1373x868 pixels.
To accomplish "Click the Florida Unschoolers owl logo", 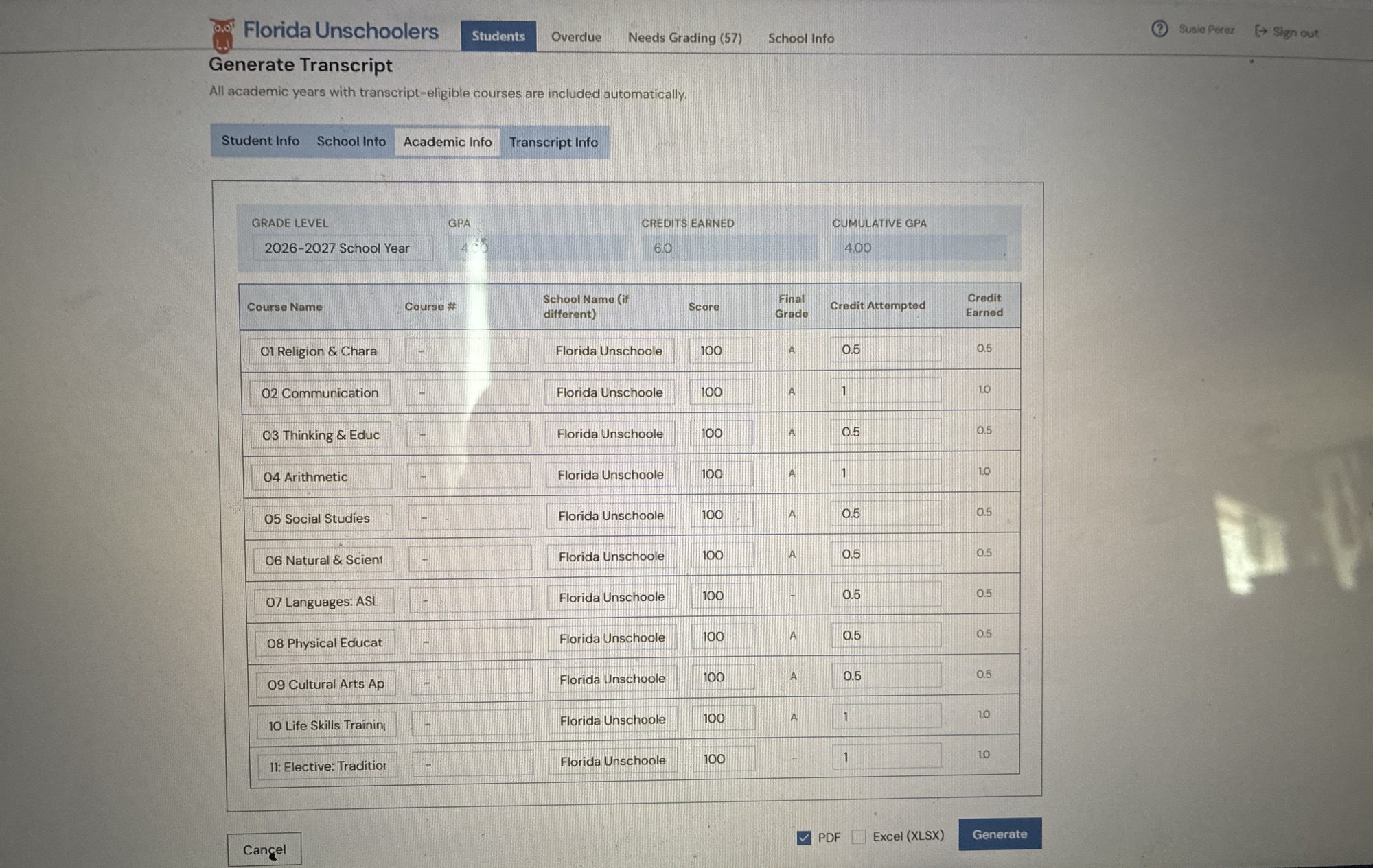I will 222,34.
